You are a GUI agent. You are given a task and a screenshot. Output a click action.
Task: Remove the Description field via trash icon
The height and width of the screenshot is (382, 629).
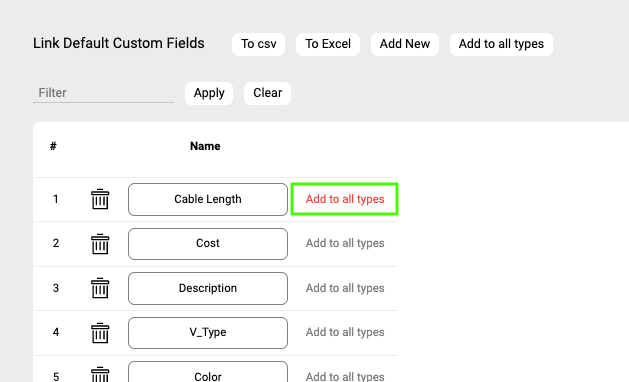coord(100,288)
